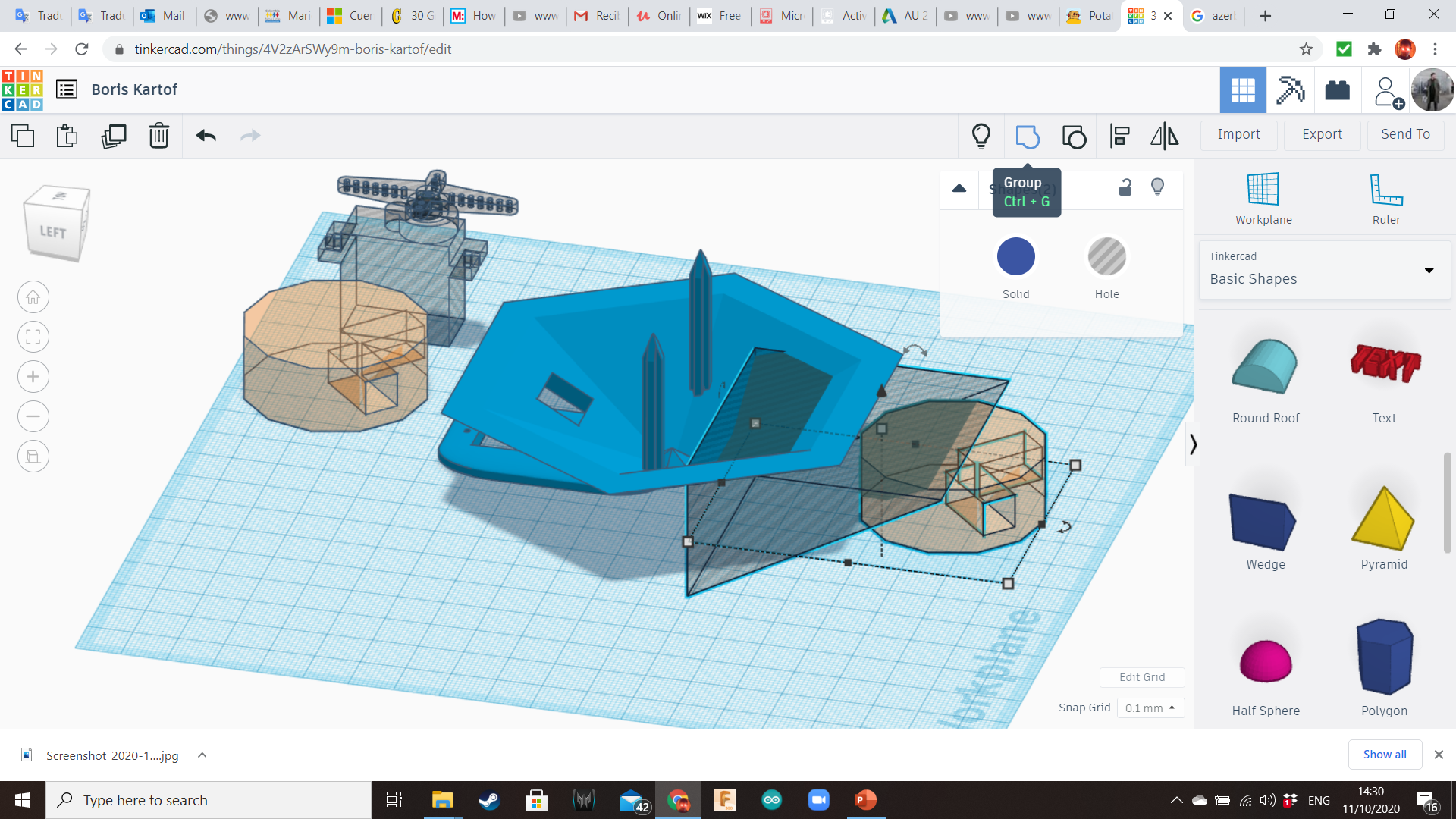The height and width of the screenshot is (819, 1456).
Task: Click the Duplicate and repeat icon
Action: click(x=114, y=136)
